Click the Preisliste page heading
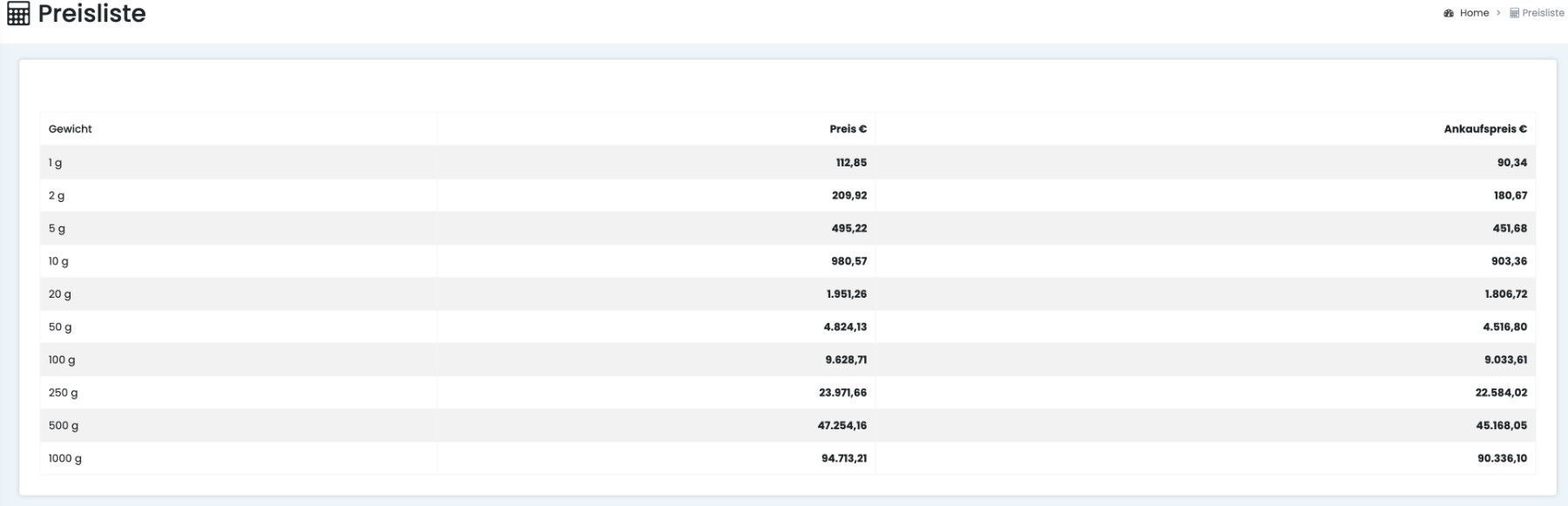 click(91, 14)
